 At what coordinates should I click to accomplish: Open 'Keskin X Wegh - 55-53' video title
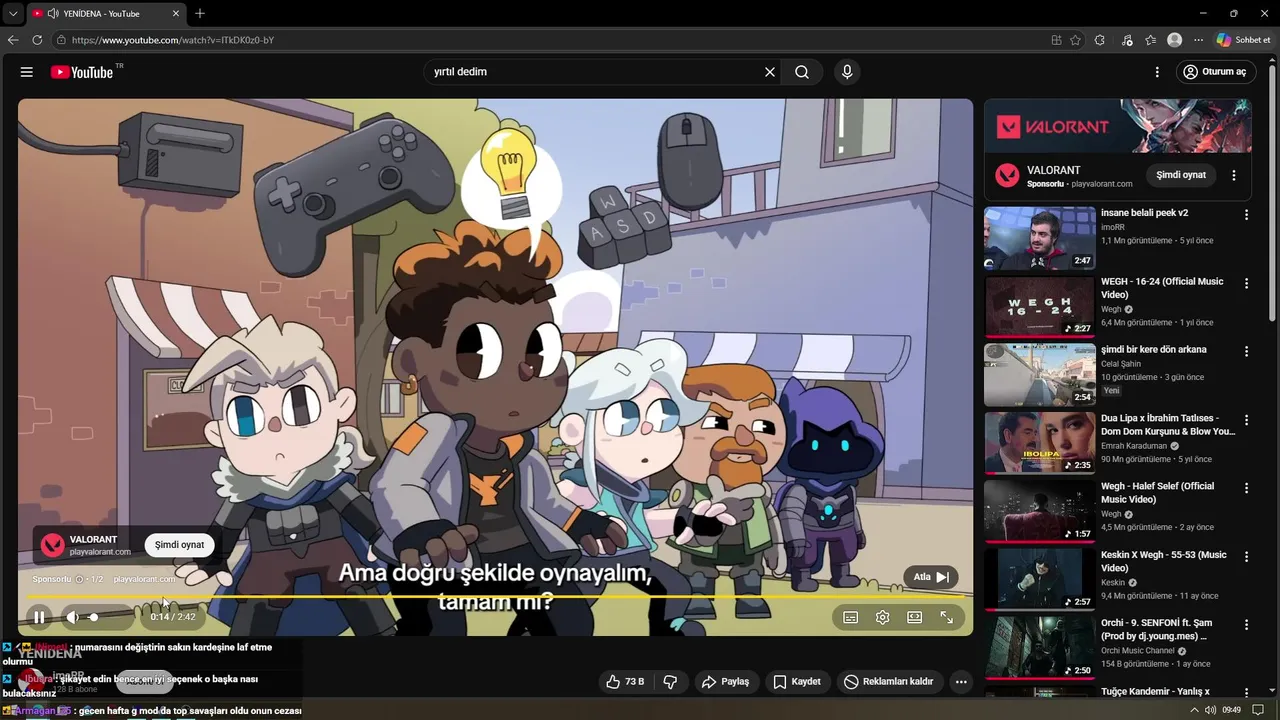pyautogui.click(x=1164, y=561)
